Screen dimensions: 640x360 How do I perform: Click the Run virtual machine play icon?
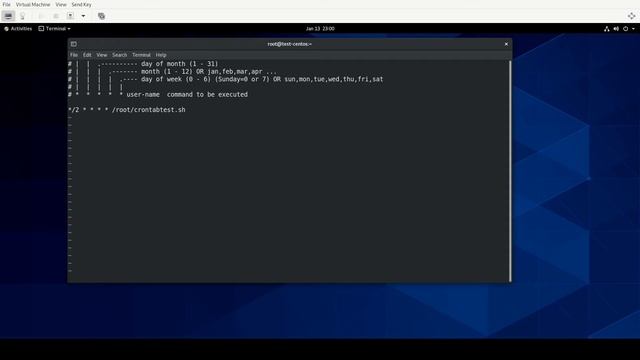tap(42, 16)
